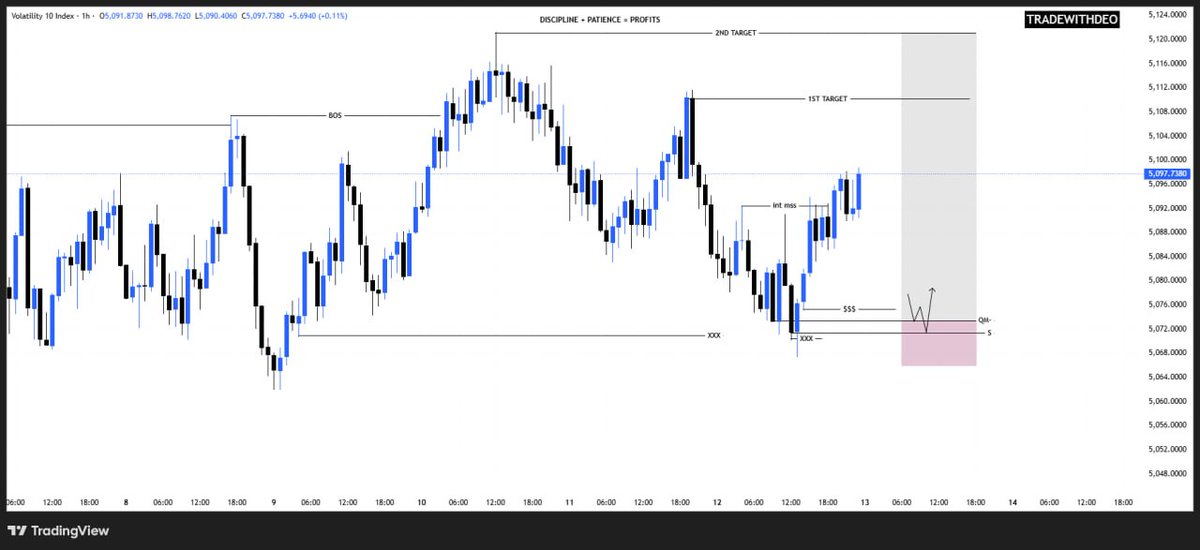Click the day 11 time axis label
This screenshot has height=550, width=1200.
tap(569, 503)
